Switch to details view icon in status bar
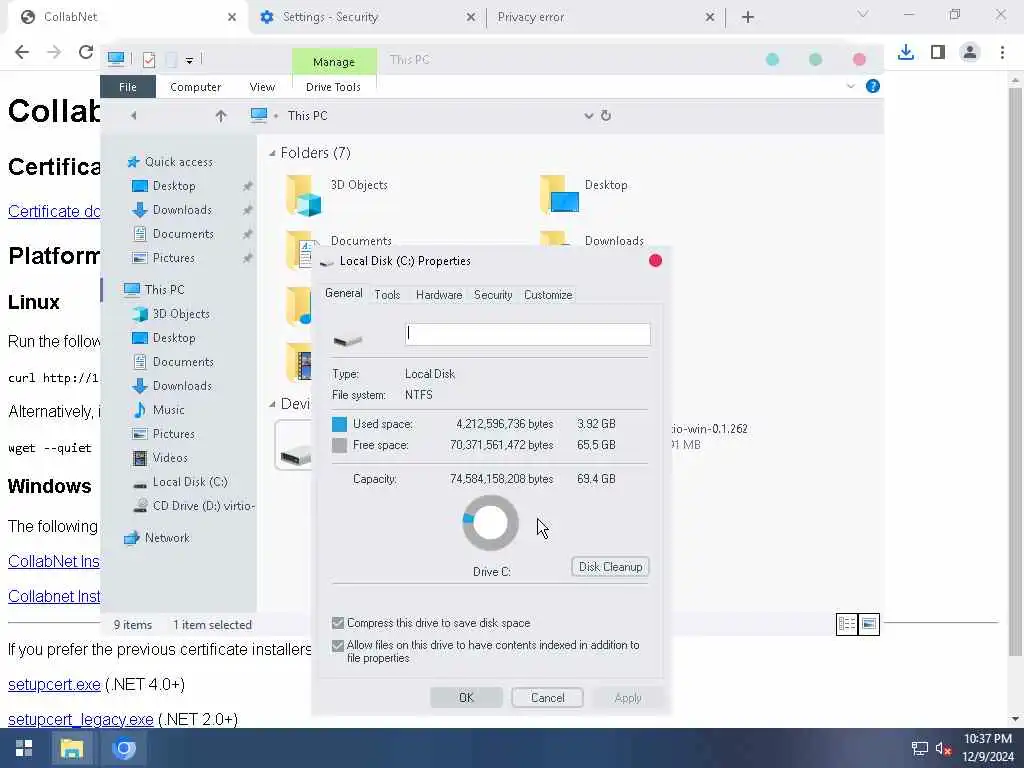The width and height of the screenshot is (1024, 768). pyautogui.click(x=847, y=624)
